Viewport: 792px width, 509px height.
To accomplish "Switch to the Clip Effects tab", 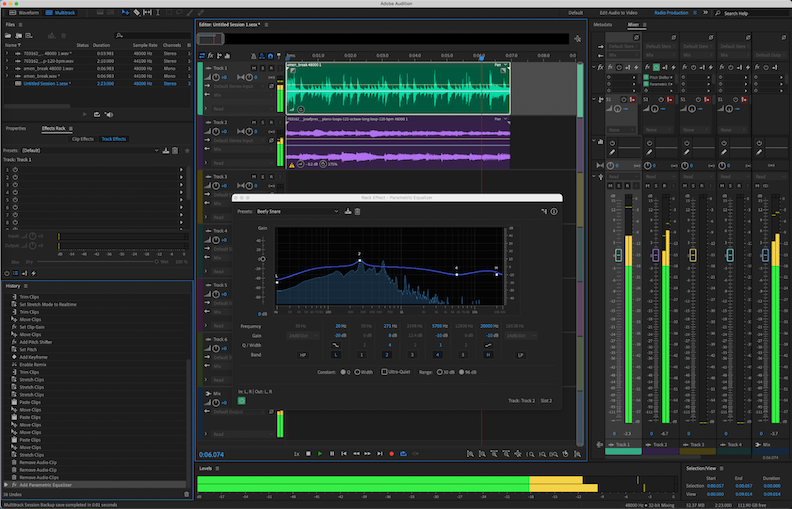I will (82, 139).
